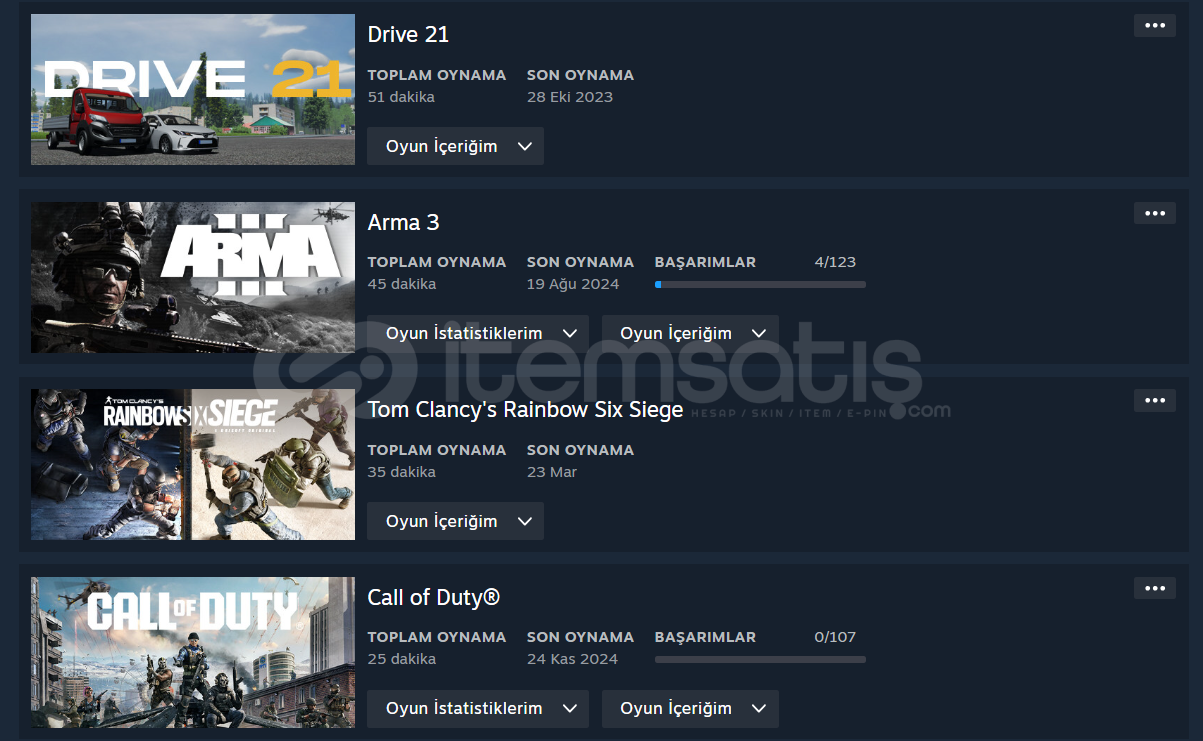The image size is (1203, 741).
Task: Click the Arma 3 achievements progress bar
Action: click(760, 285)
